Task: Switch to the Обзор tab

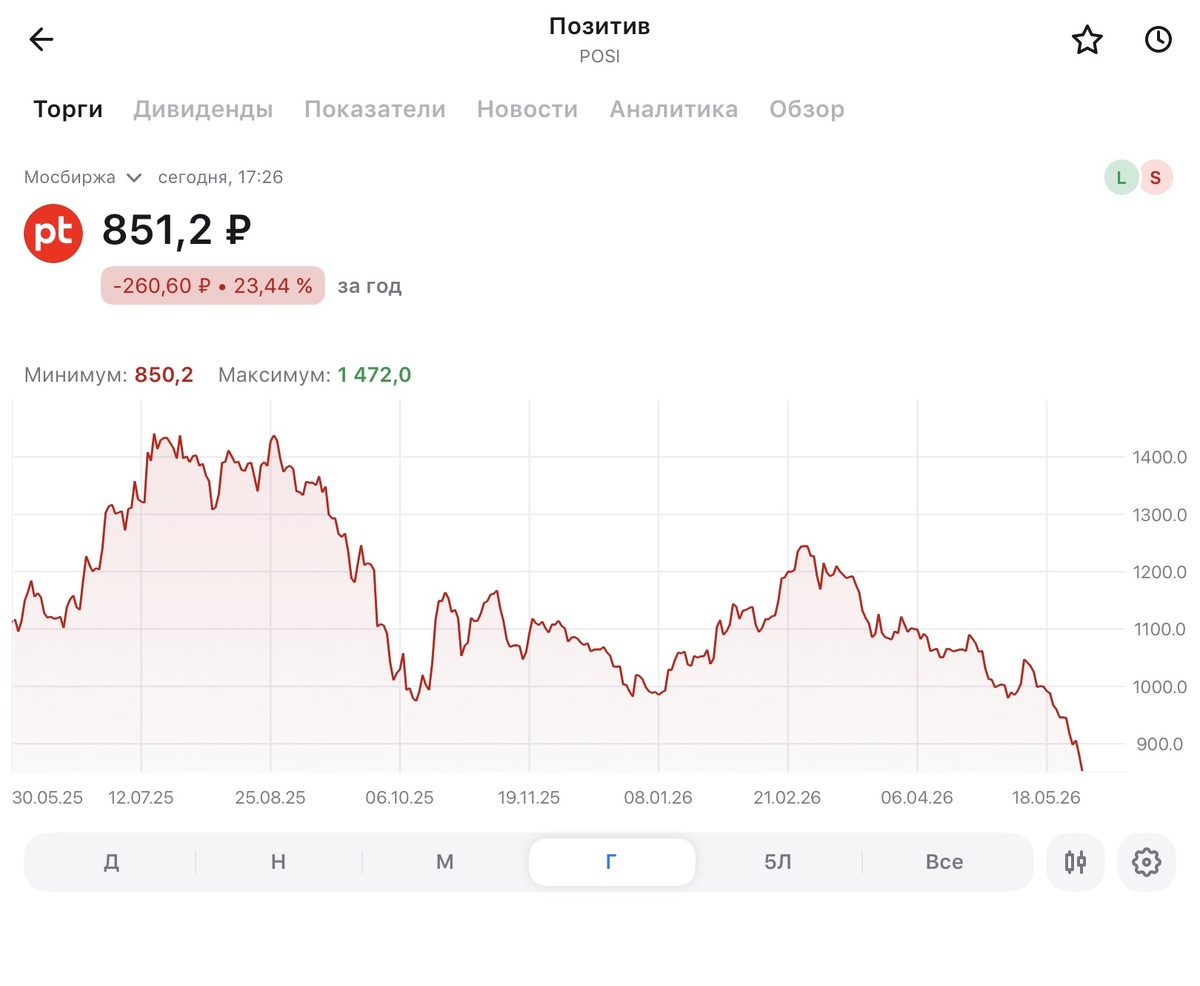Action: 807,109
